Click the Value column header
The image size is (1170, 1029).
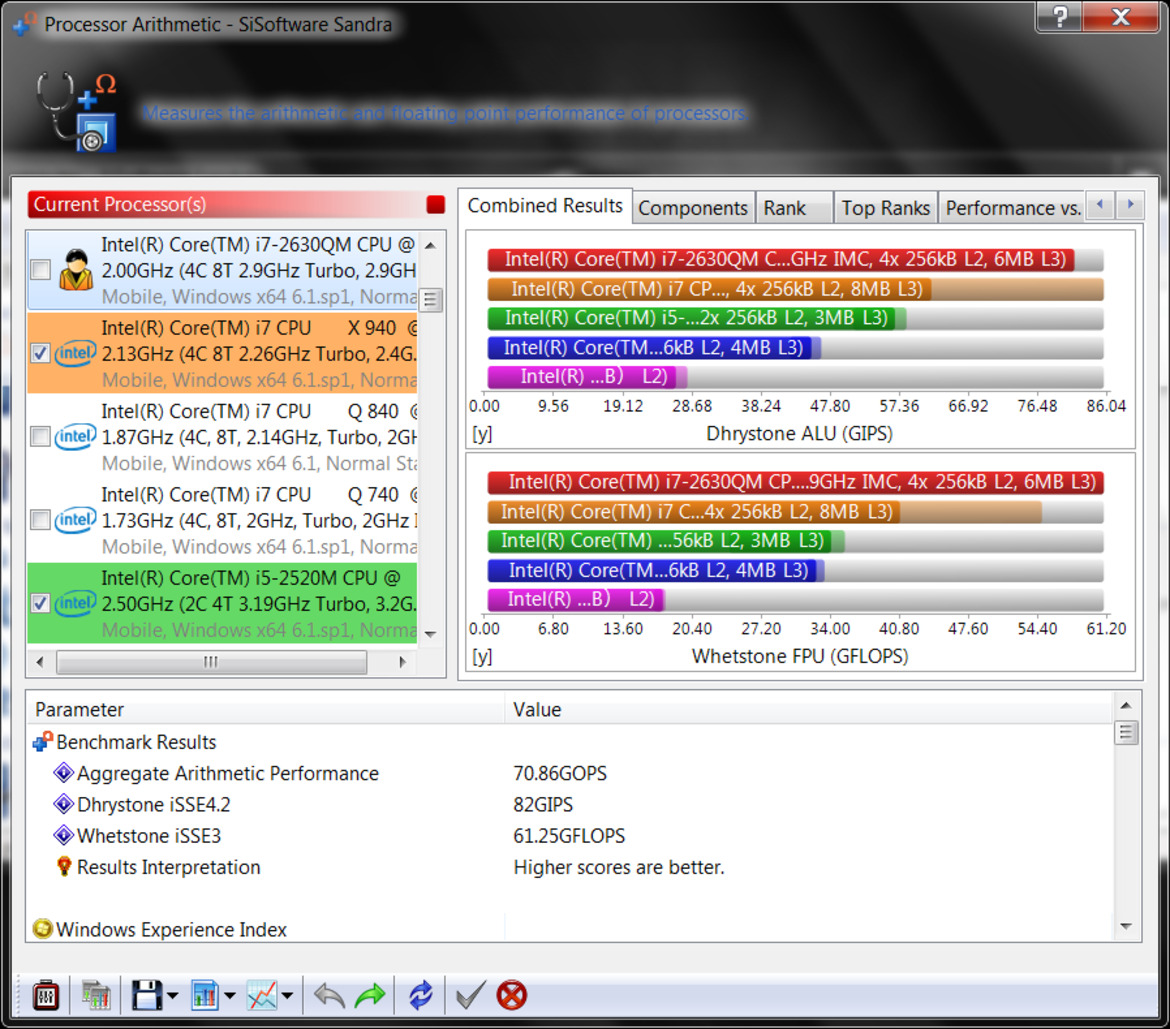coord(808,710)
